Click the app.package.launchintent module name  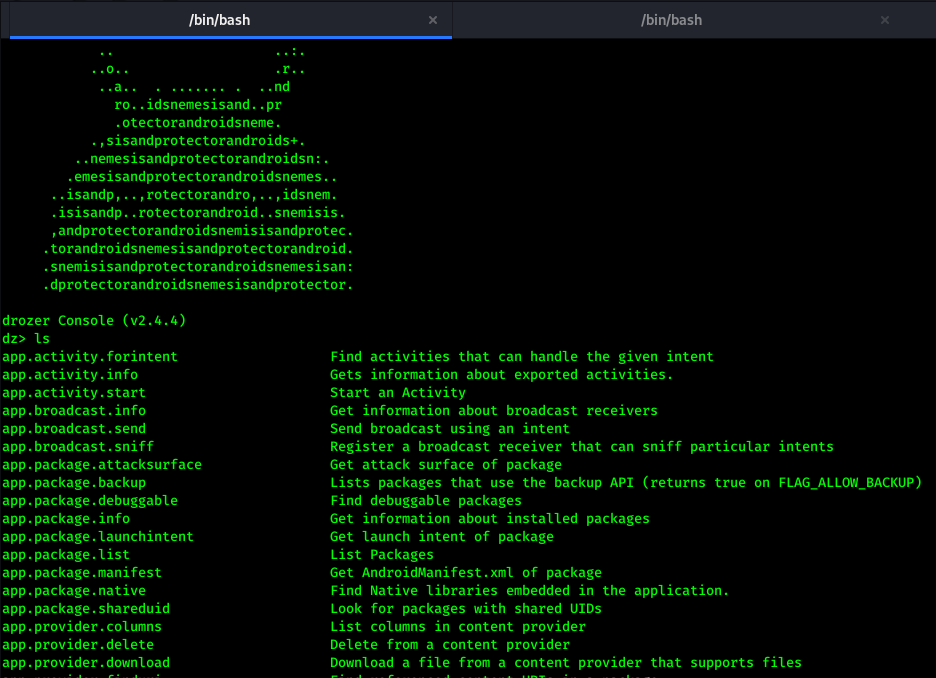(98, 537)
